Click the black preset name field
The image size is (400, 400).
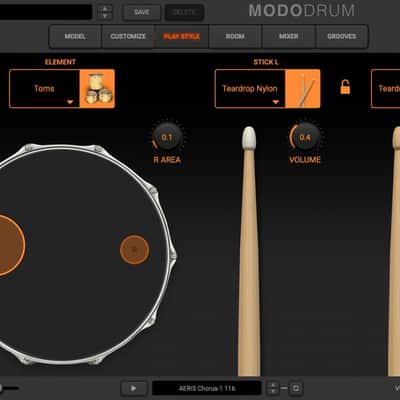[46, 12]
